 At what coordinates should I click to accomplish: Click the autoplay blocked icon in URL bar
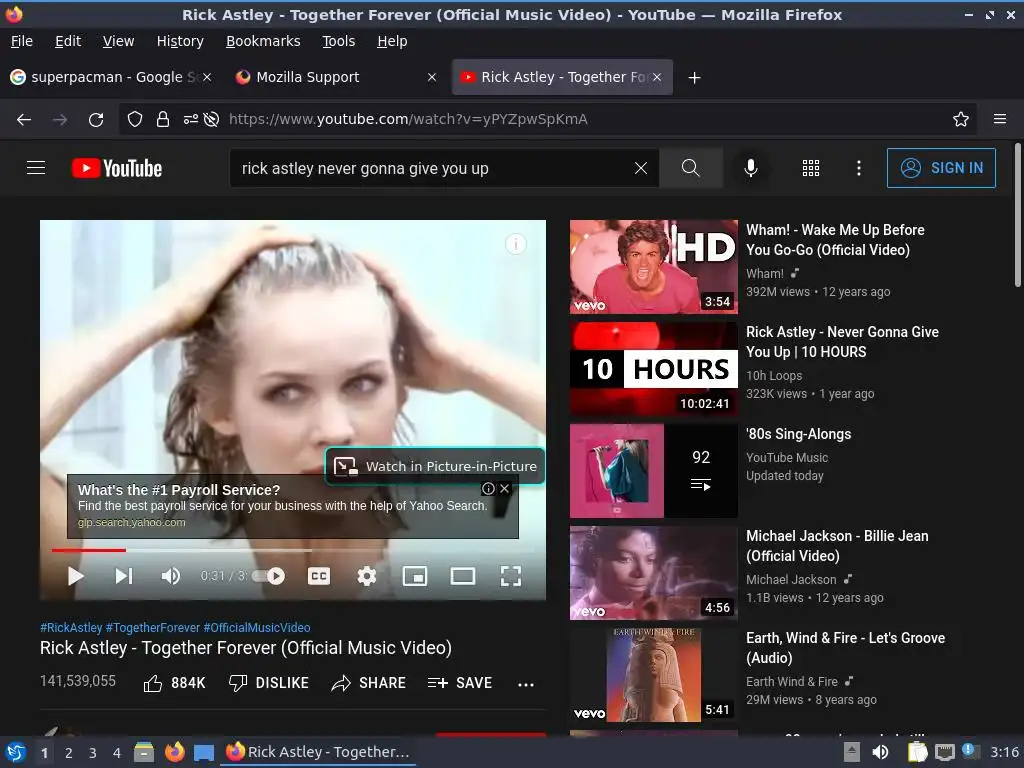pos(211,120)
